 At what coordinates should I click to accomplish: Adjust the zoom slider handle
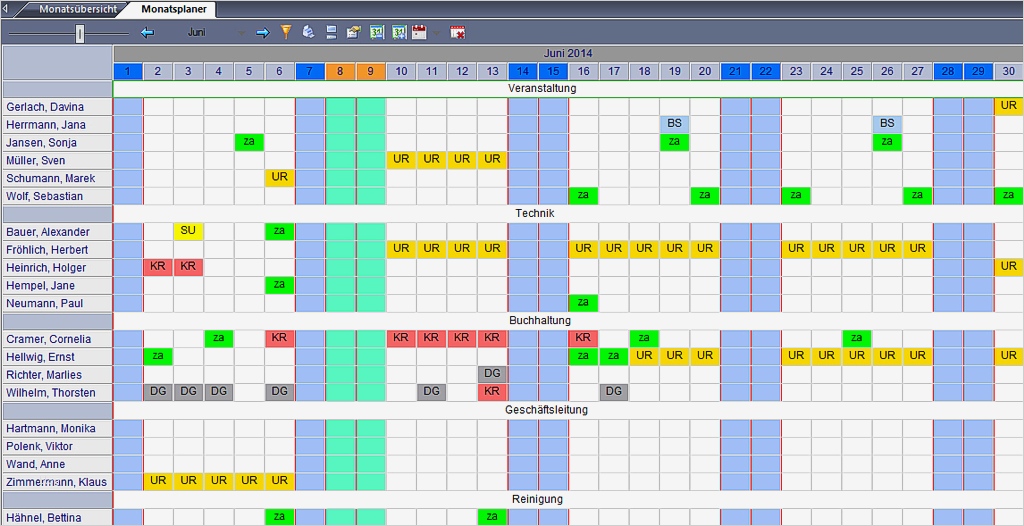coord(80,33)
